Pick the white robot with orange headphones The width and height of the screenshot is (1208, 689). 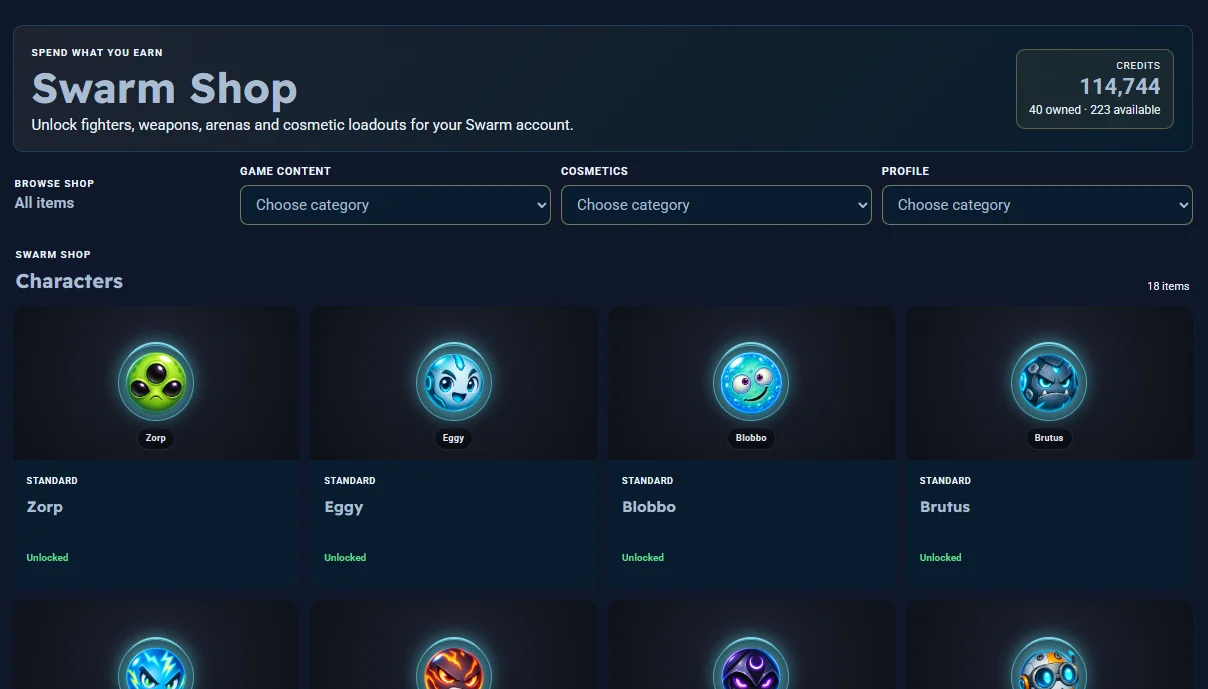(1049, 663)
